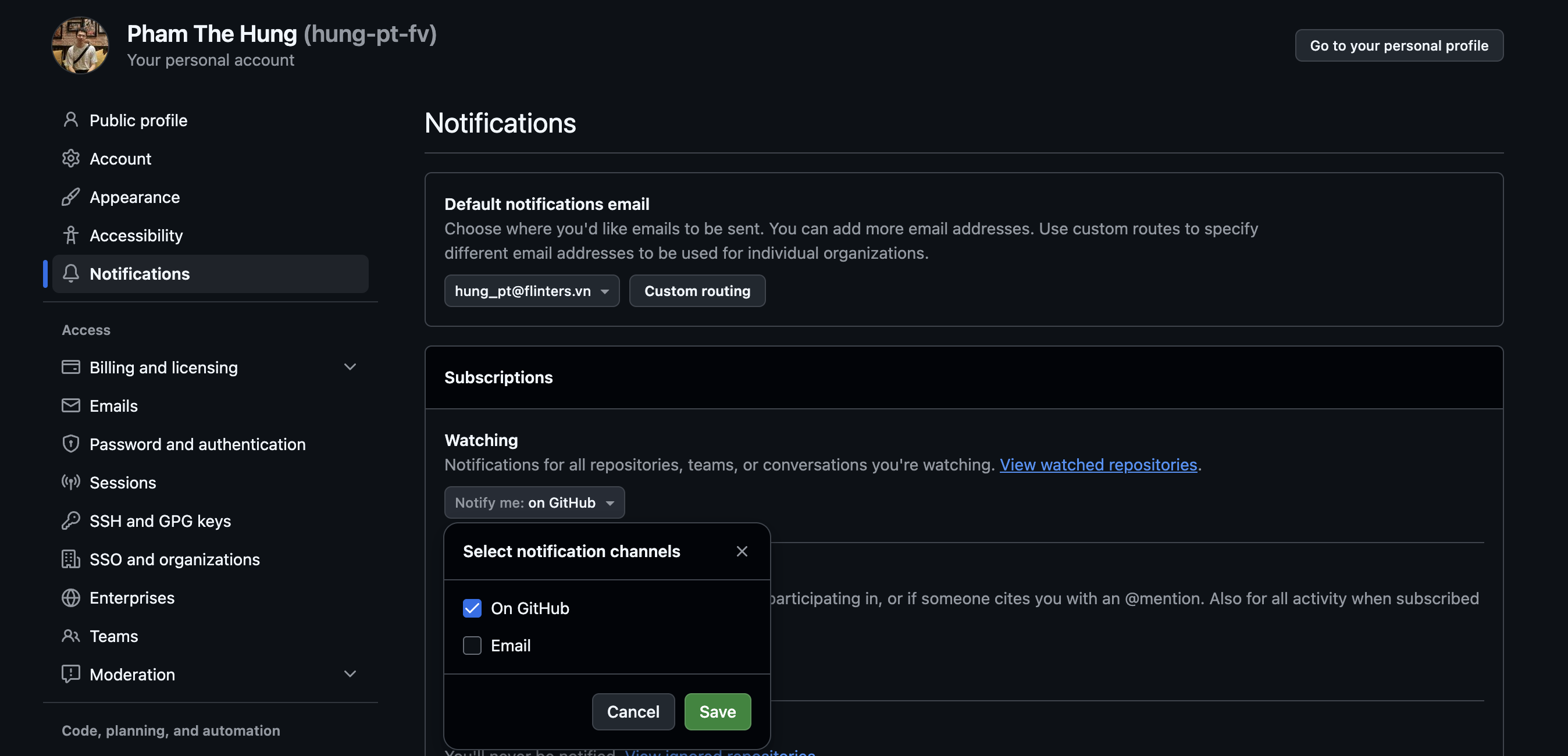Open the hung_pt@flinters.vn email dropdown
The height and width of the screenshot is (756, 1568).
tap(532, 290)
